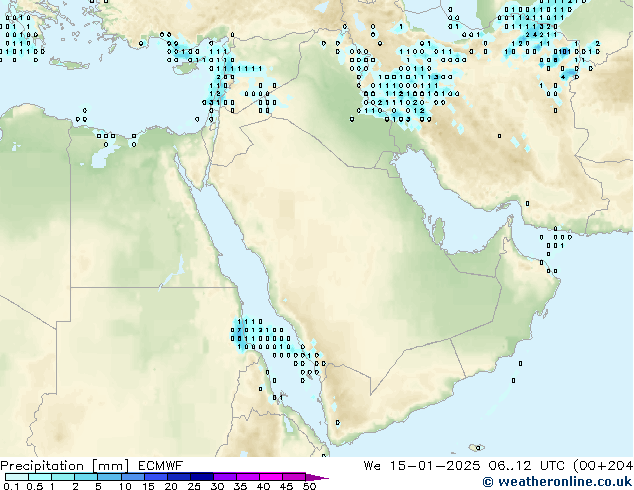Click Lake Nasser on the Nile
The image size is (634, 490).
172,274
